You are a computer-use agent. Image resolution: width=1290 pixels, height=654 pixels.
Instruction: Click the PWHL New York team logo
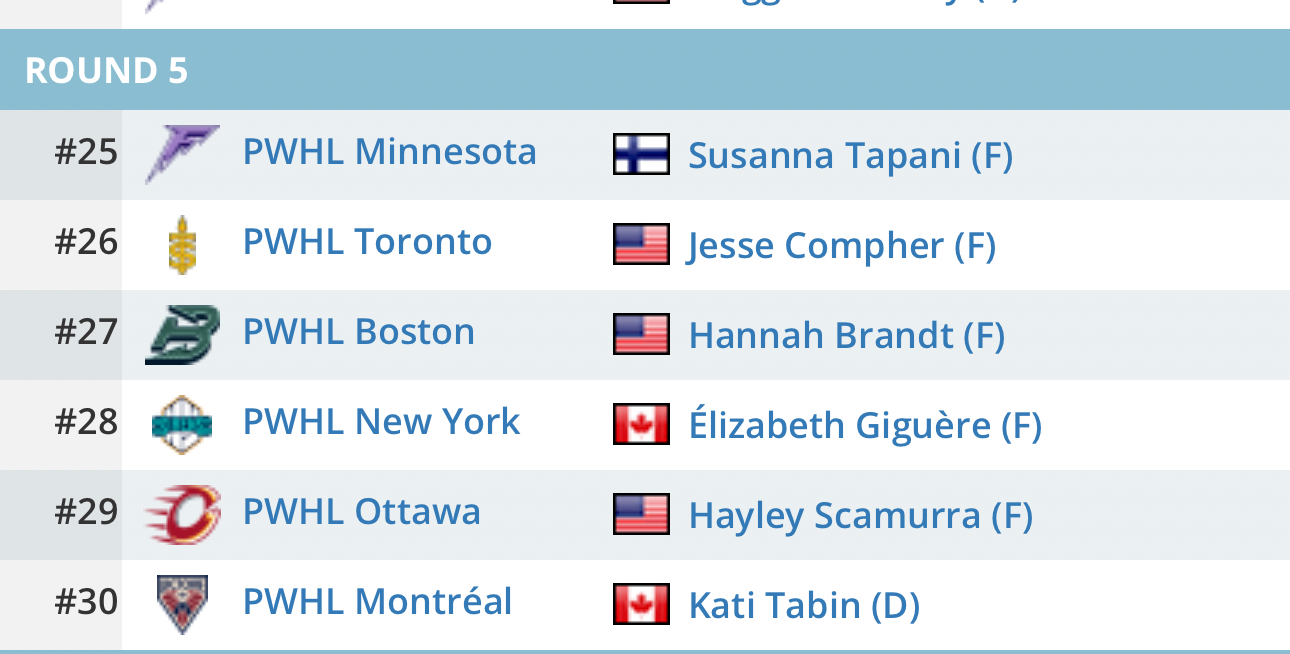[182, 424]
